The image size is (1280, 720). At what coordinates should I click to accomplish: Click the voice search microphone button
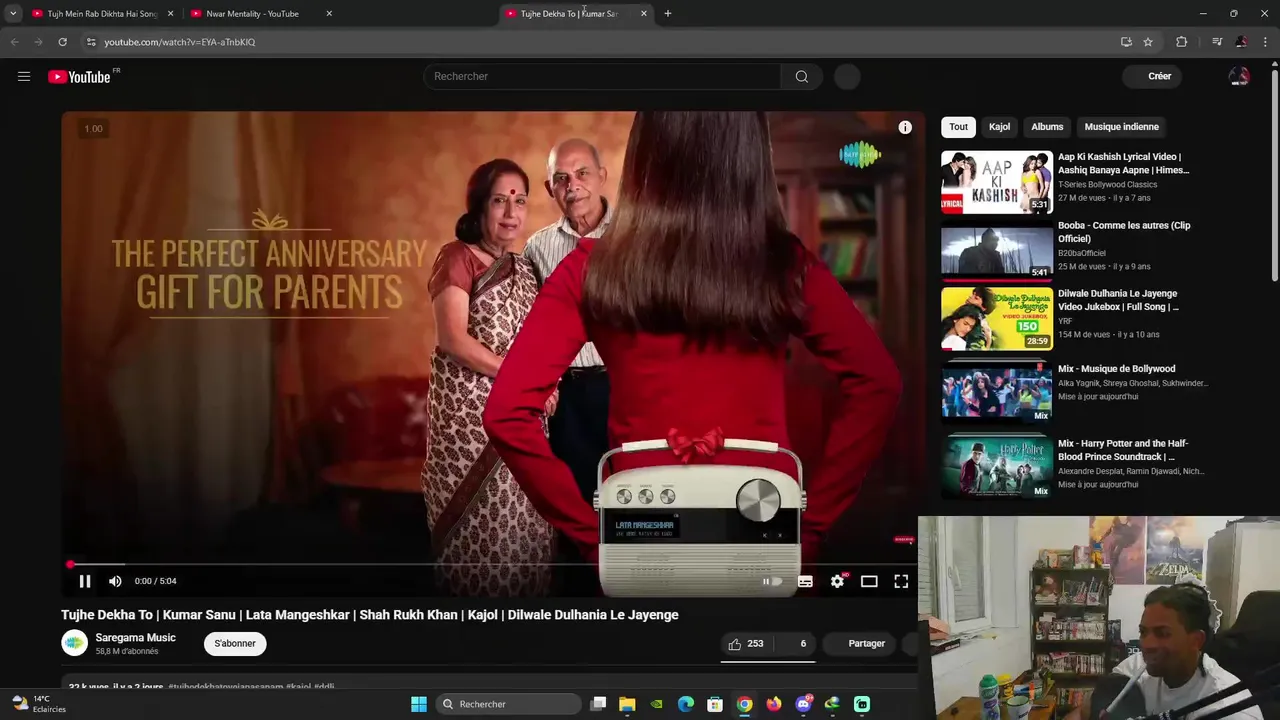point(847,77)
